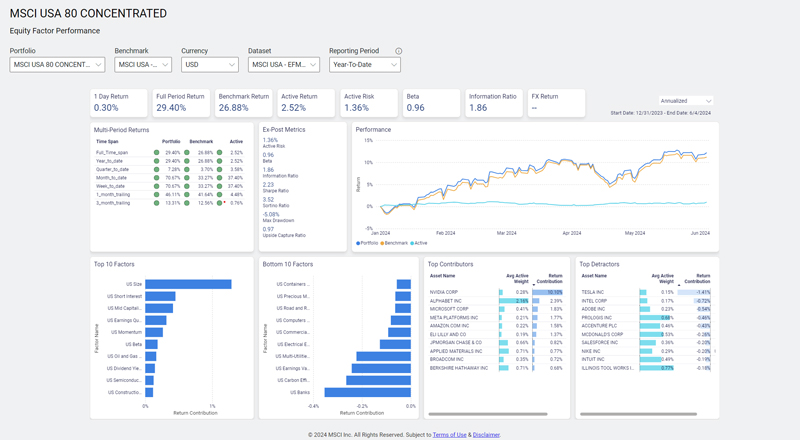Open the Currency USD dropdown
Image resolution: width=800 pixels, height=440 pixels.
tap(210, 65)
